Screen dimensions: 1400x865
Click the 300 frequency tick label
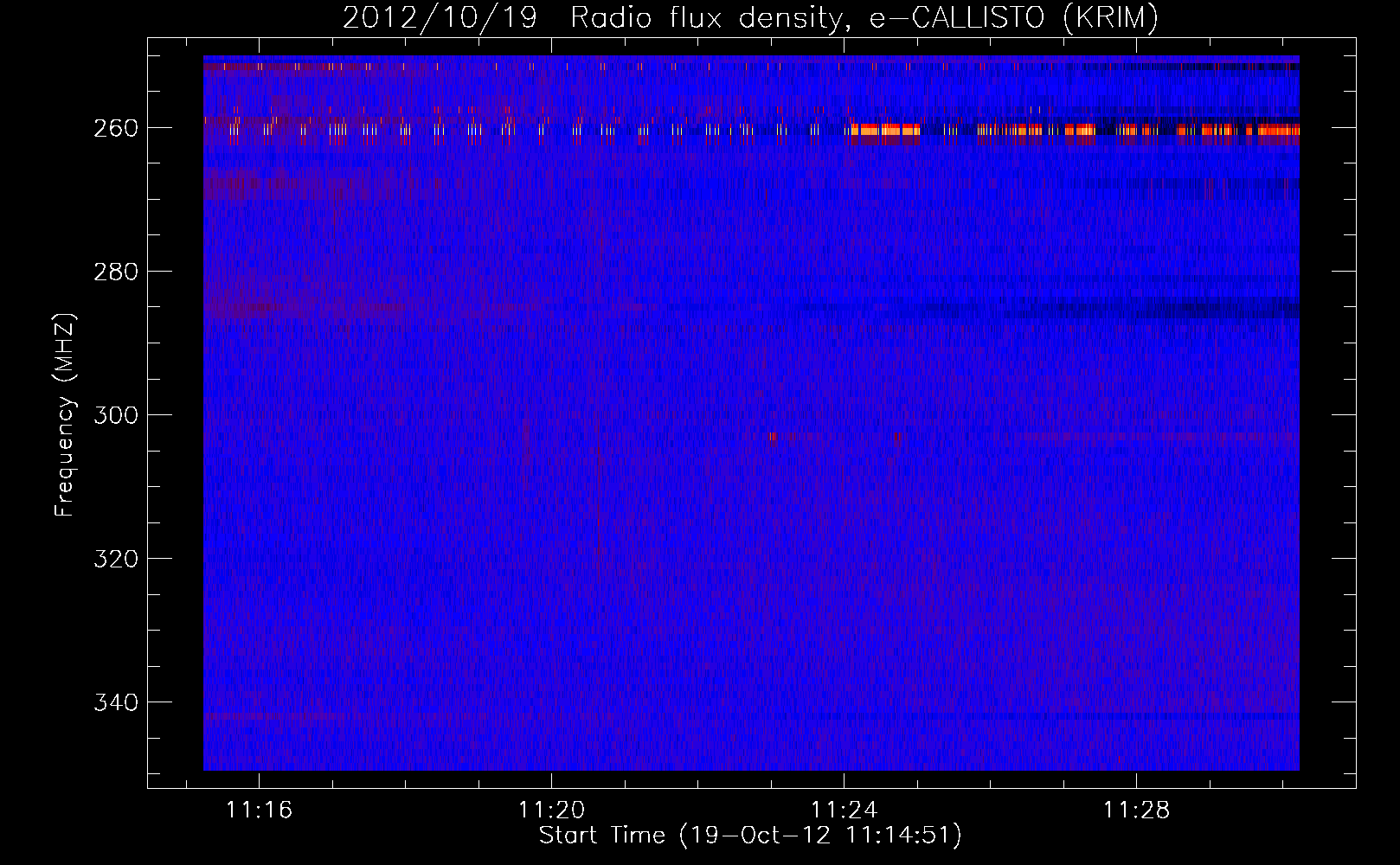click(116, 415)
